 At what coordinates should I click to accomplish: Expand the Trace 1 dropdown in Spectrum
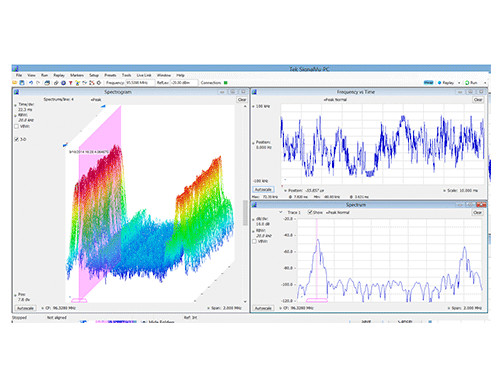click(281, 212)
